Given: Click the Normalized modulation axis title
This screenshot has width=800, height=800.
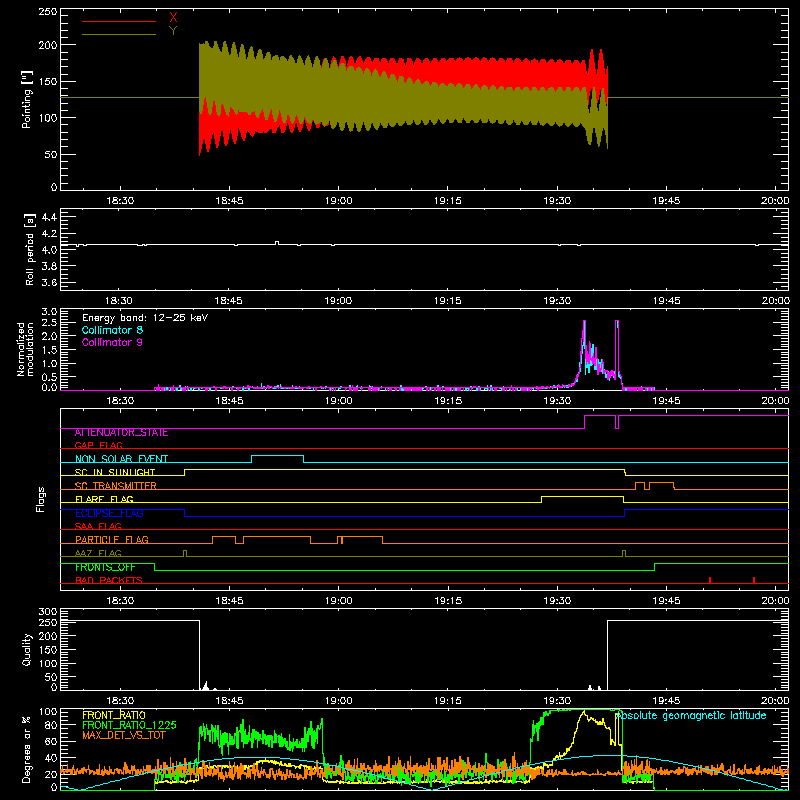Looking at the screenshot, I should coord(25,349).
